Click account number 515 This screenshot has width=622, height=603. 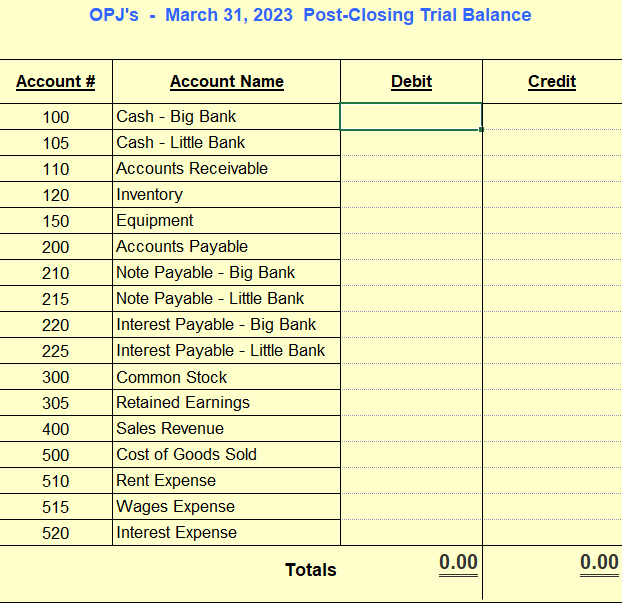pos(56,507)
